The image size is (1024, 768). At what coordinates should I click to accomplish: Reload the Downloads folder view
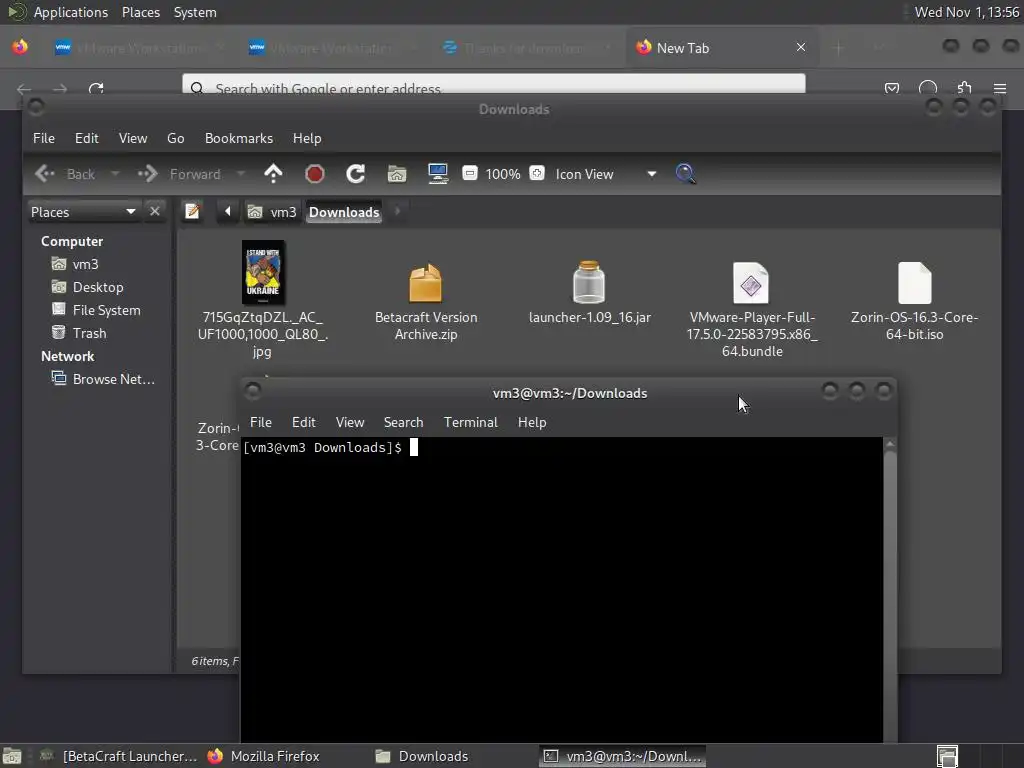[x=355, y=174]
